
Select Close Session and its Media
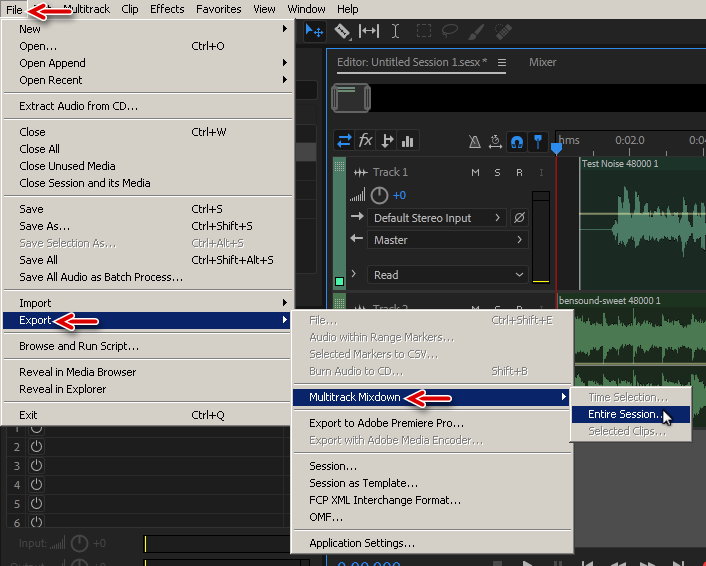148,183
